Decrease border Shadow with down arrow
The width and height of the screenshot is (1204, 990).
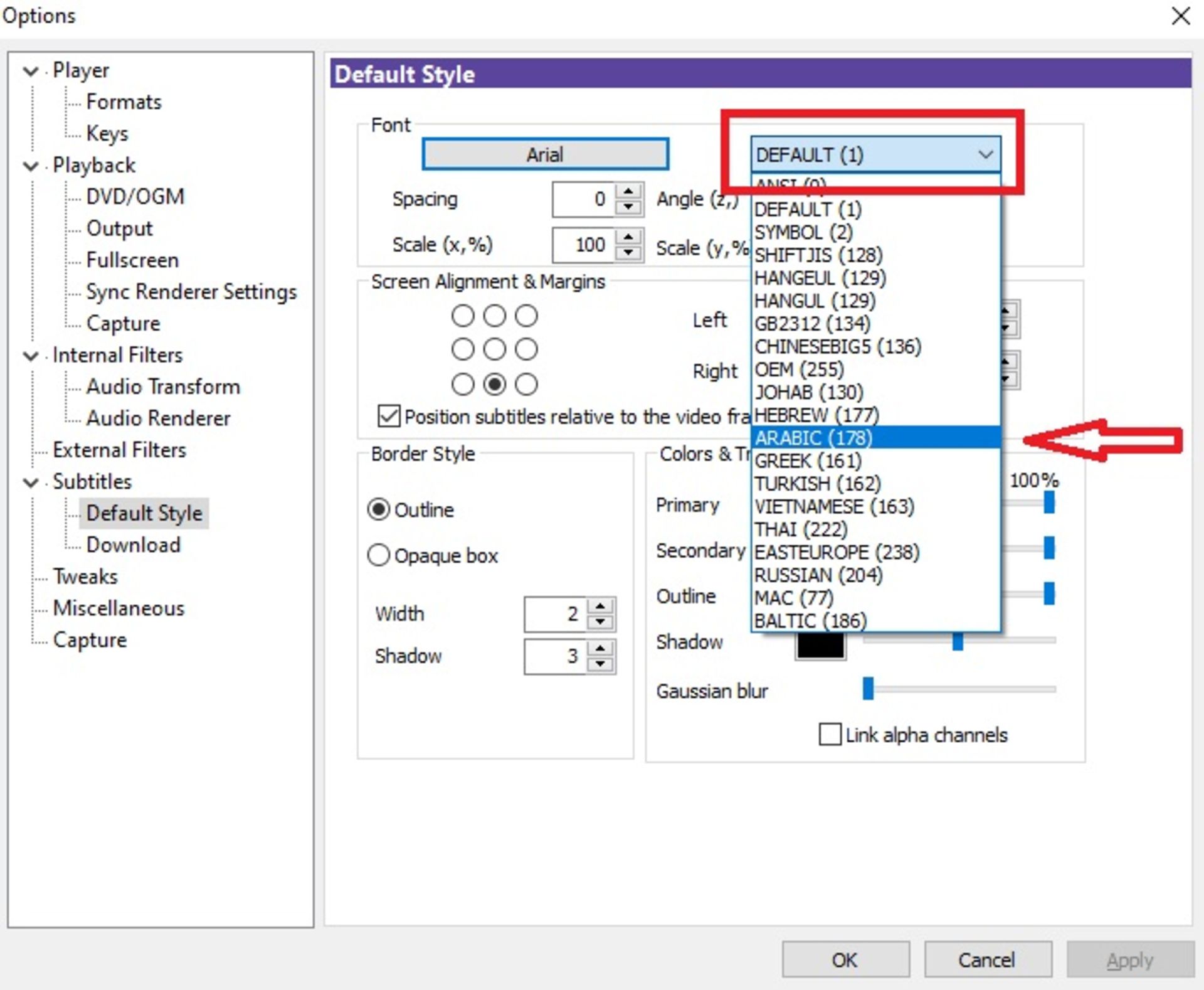click(601, 664)
